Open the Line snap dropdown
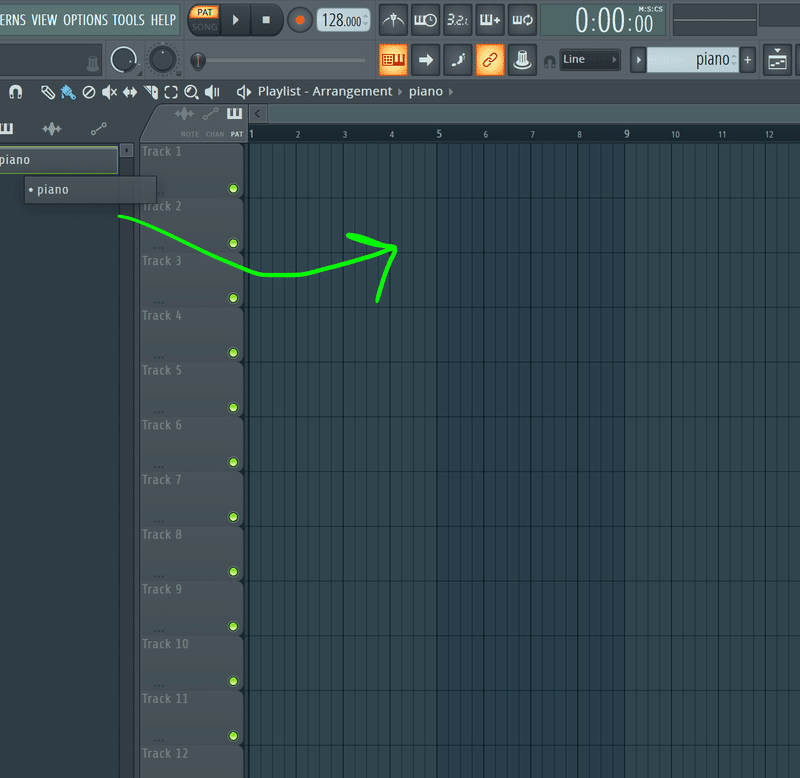Screen dimensions: 800x778 tap(590, 60)
